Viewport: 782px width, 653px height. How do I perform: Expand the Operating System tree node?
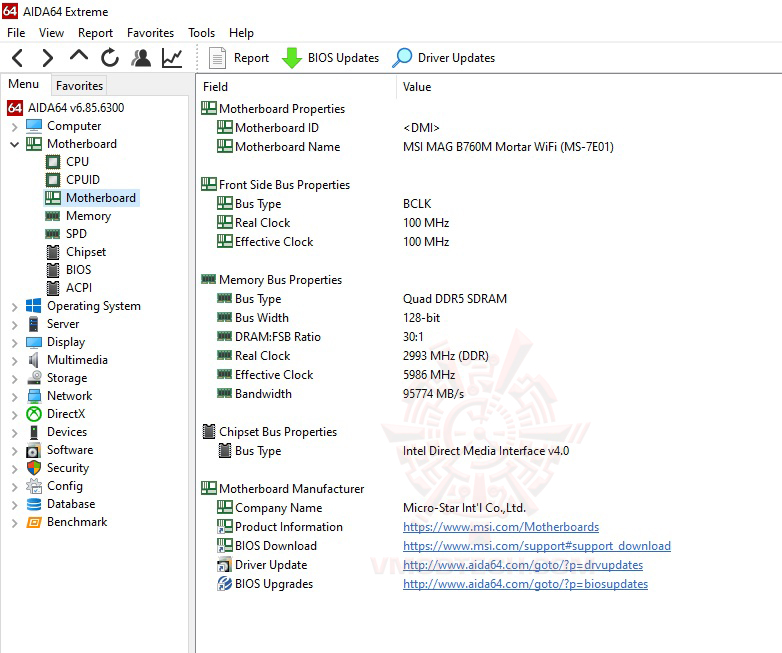pos(14,307)
